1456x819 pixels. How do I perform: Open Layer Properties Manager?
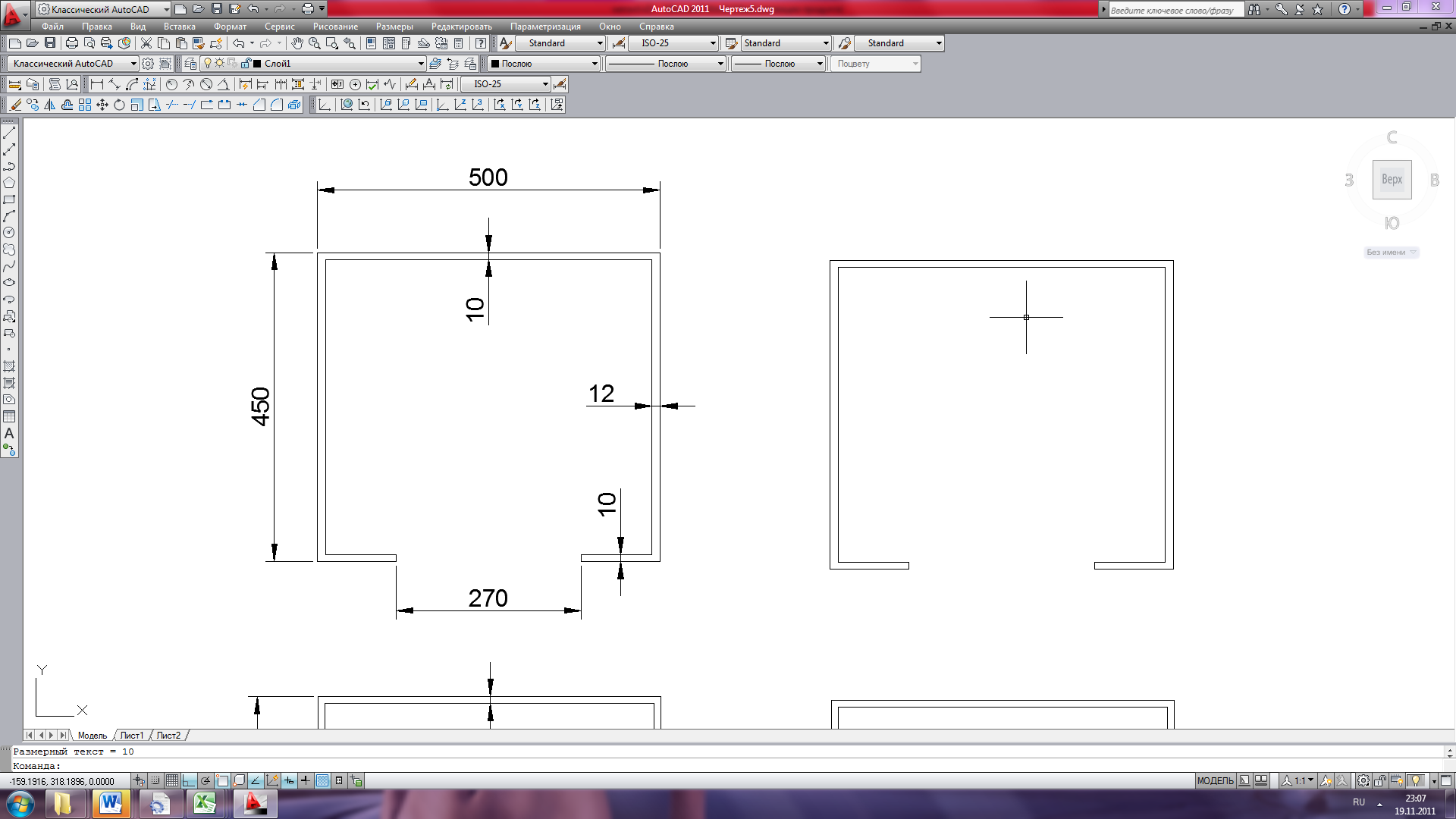point(190,64)
